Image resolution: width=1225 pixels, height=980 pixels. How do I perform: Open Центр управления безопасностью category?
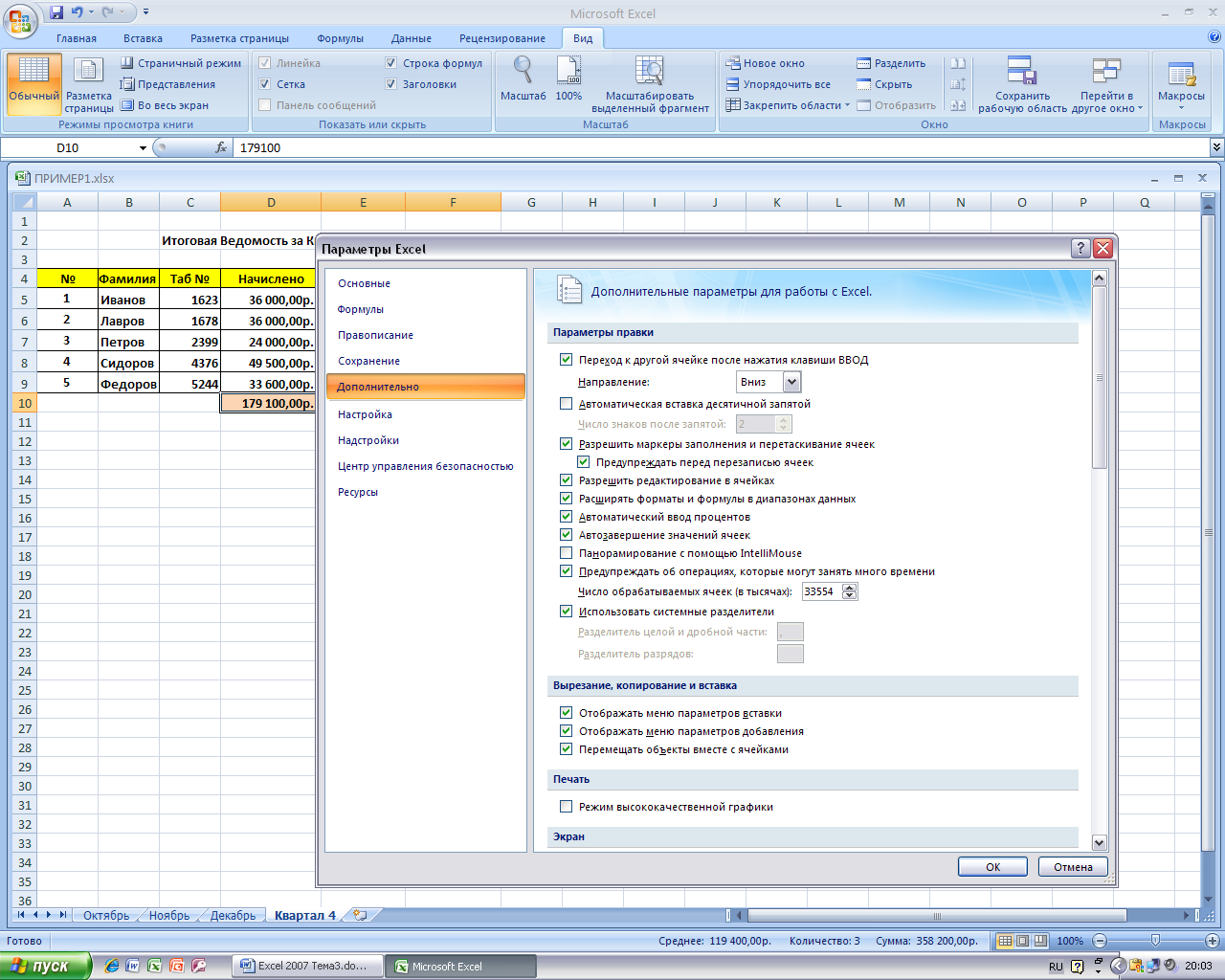click(425, 466)
